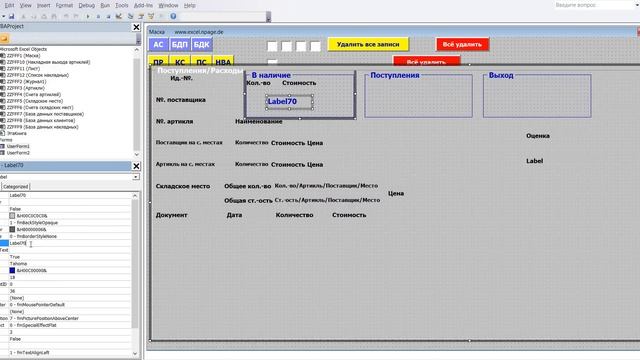Close the Properties Label70 panel
The image size is (640, 360).
coord(136,166)
